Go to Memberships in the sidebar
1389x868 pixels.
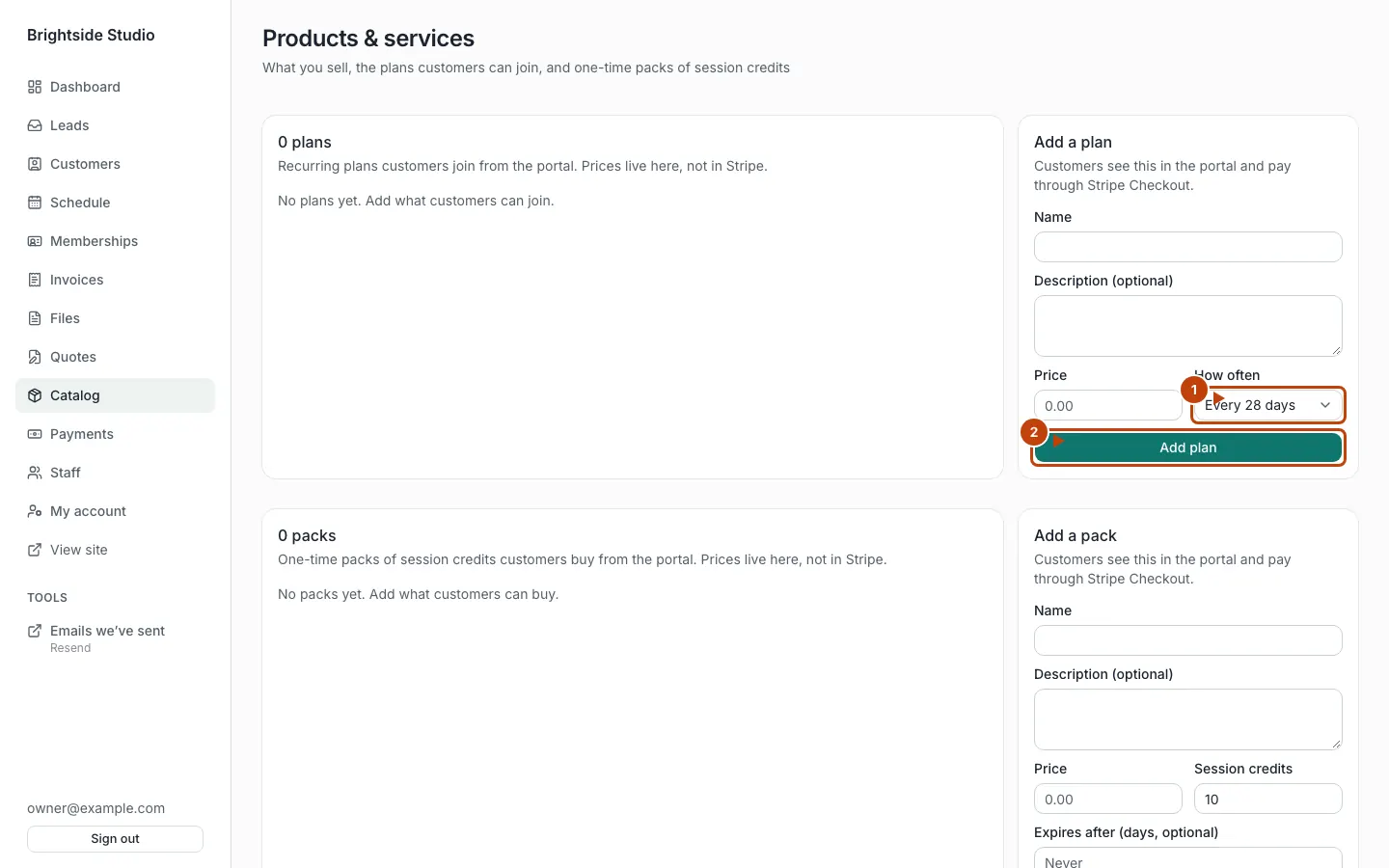coord(115,241)
